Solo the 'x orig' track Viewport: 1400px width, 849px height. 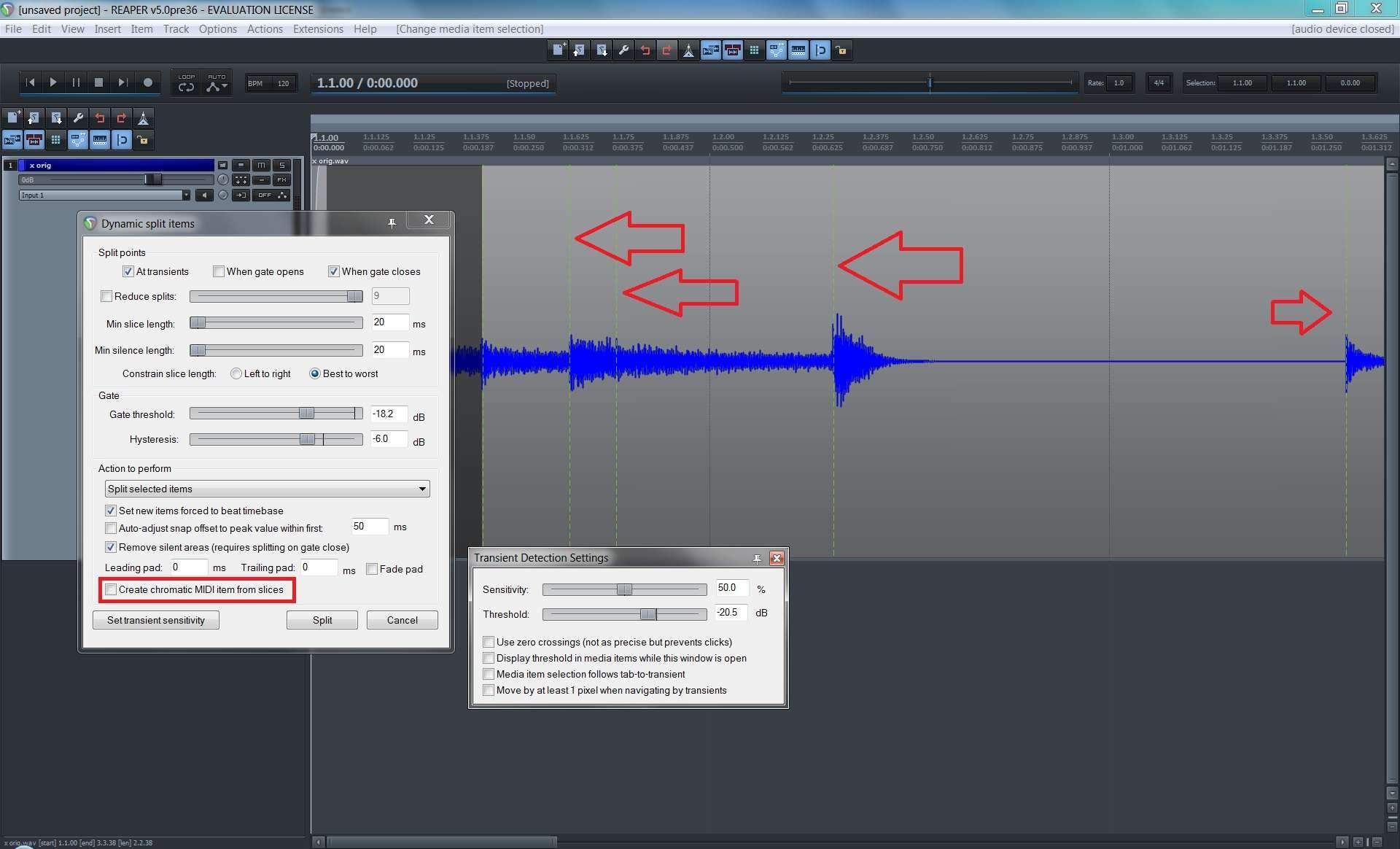click(281, 165)
